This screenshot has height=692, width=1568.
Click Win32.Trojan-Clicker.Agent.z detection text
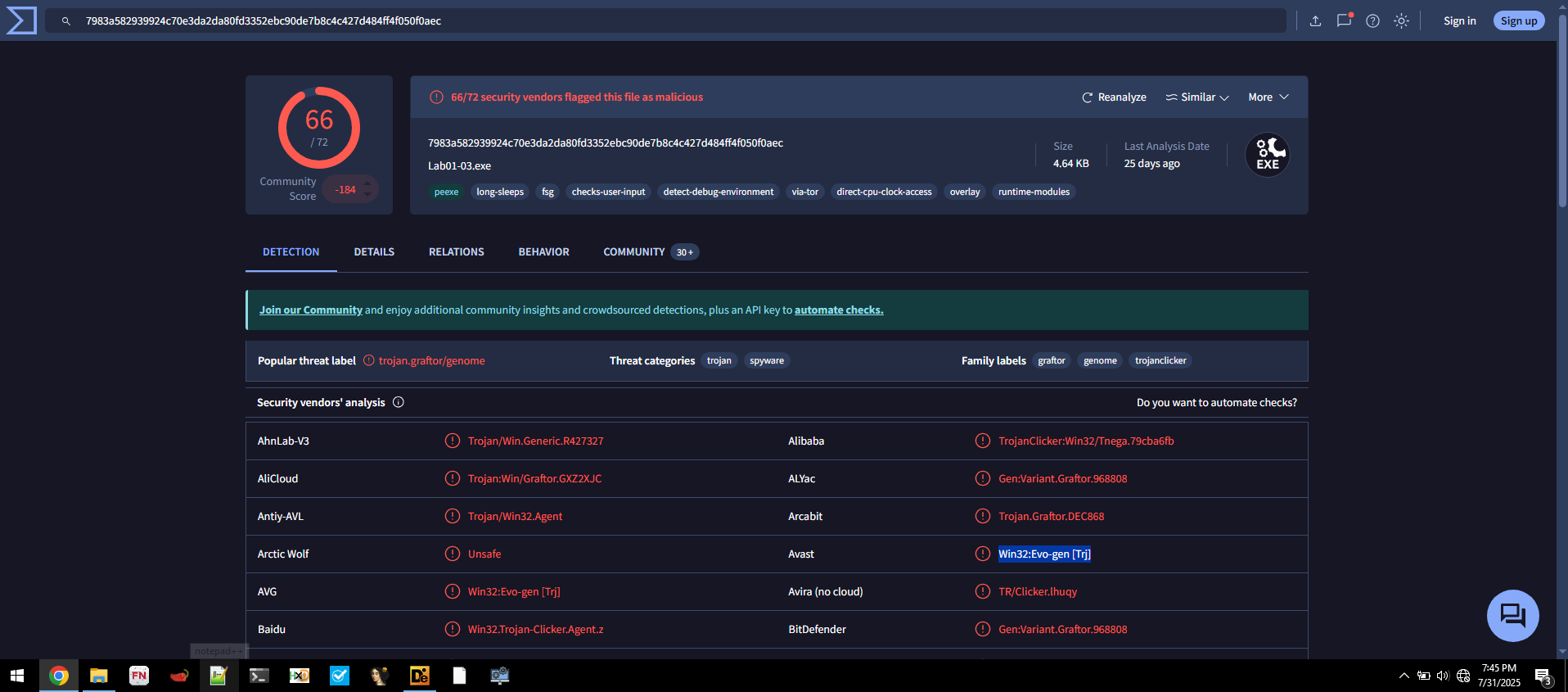click(536, 630)
